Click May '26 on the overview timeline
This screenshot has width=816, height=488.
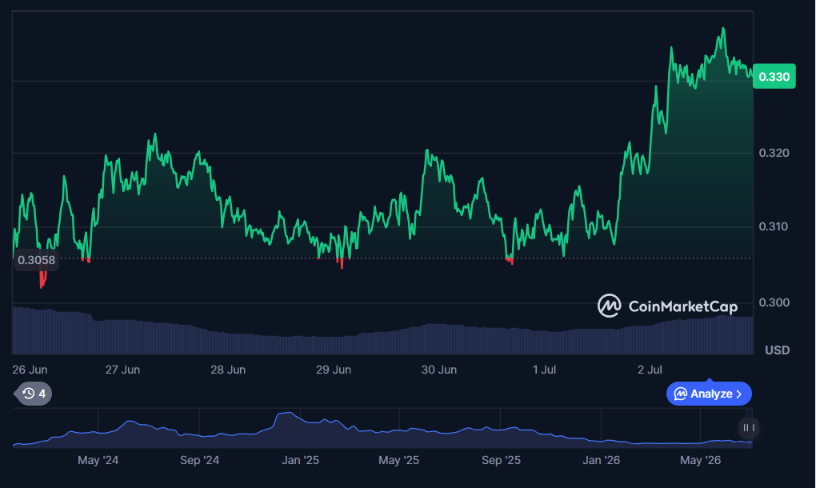click(700, 460)
